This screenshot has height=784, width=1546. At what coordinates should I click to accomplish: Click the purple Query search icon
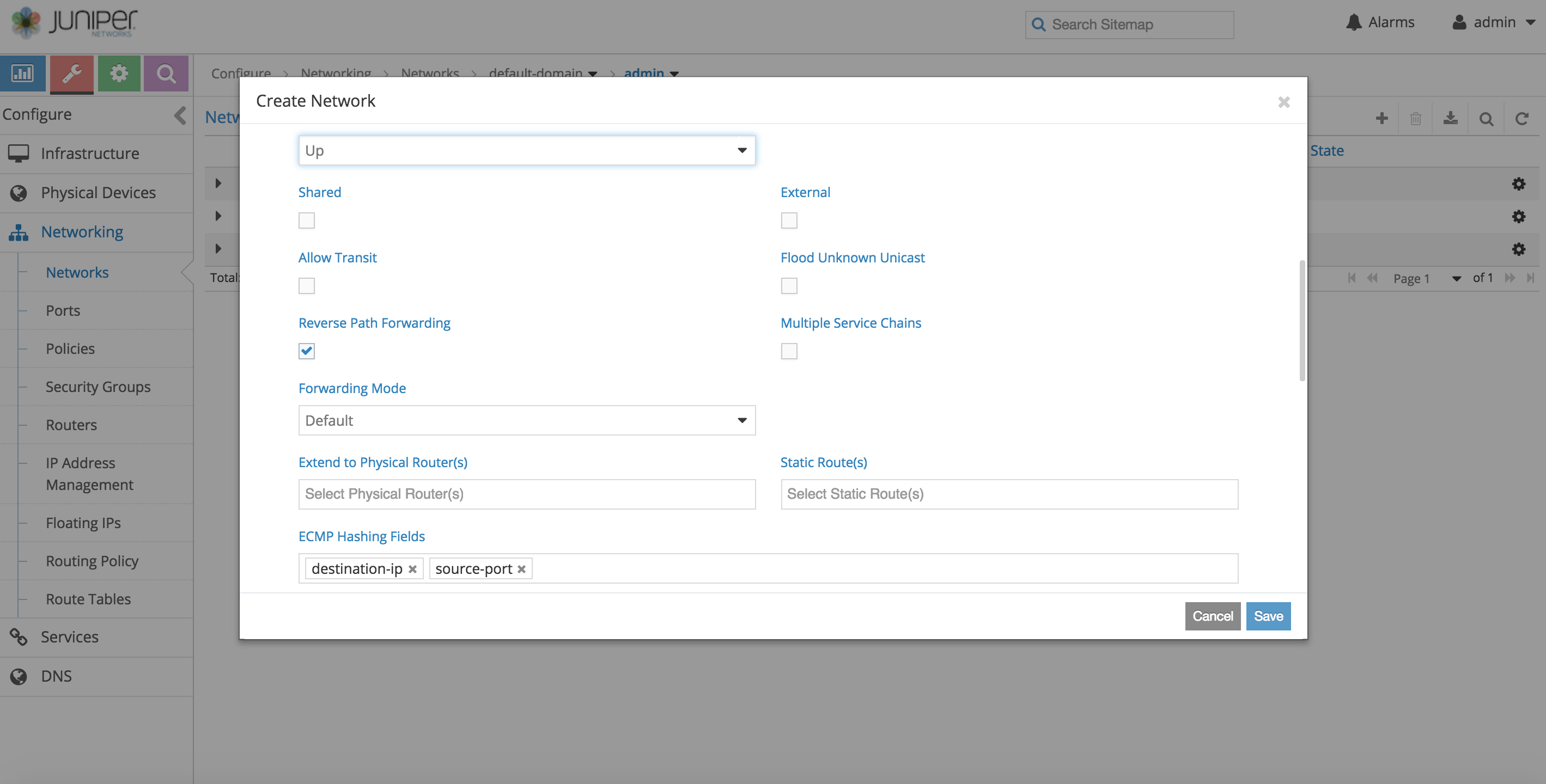(166, 73)
